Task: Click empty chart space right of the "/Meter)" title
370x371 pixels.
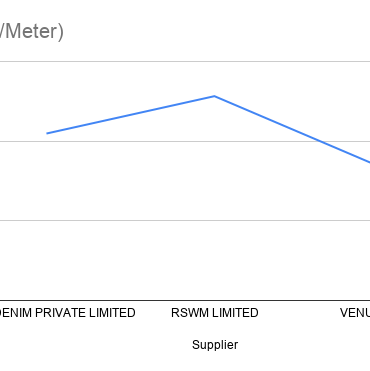Action: 217,32
